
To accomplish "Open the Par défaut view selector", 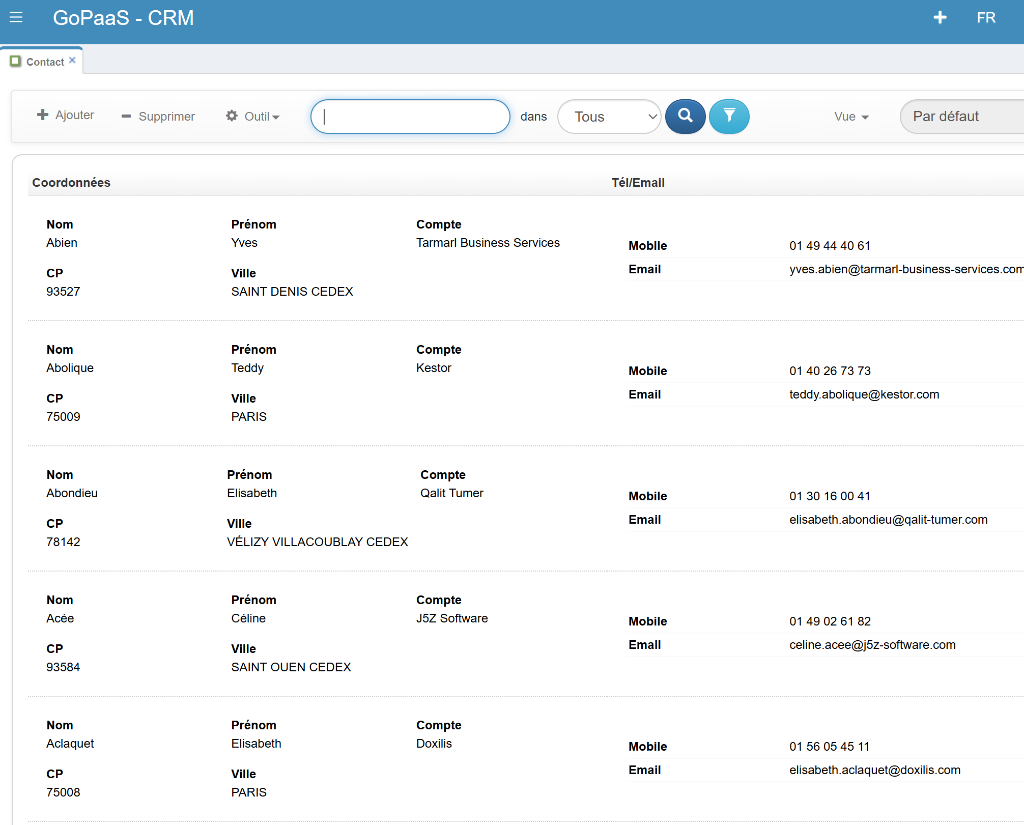I will pyautogui.click(x=961, y=116).
